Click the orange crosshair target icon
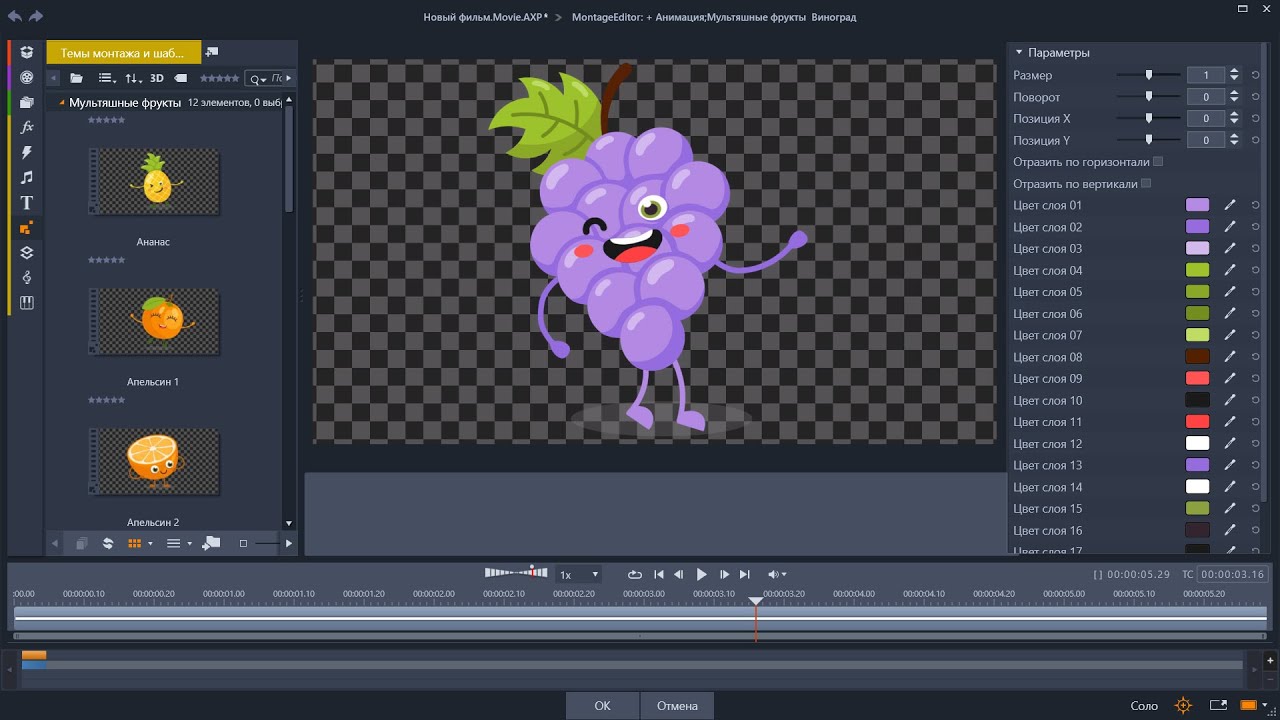 (x=1183, y=705)
